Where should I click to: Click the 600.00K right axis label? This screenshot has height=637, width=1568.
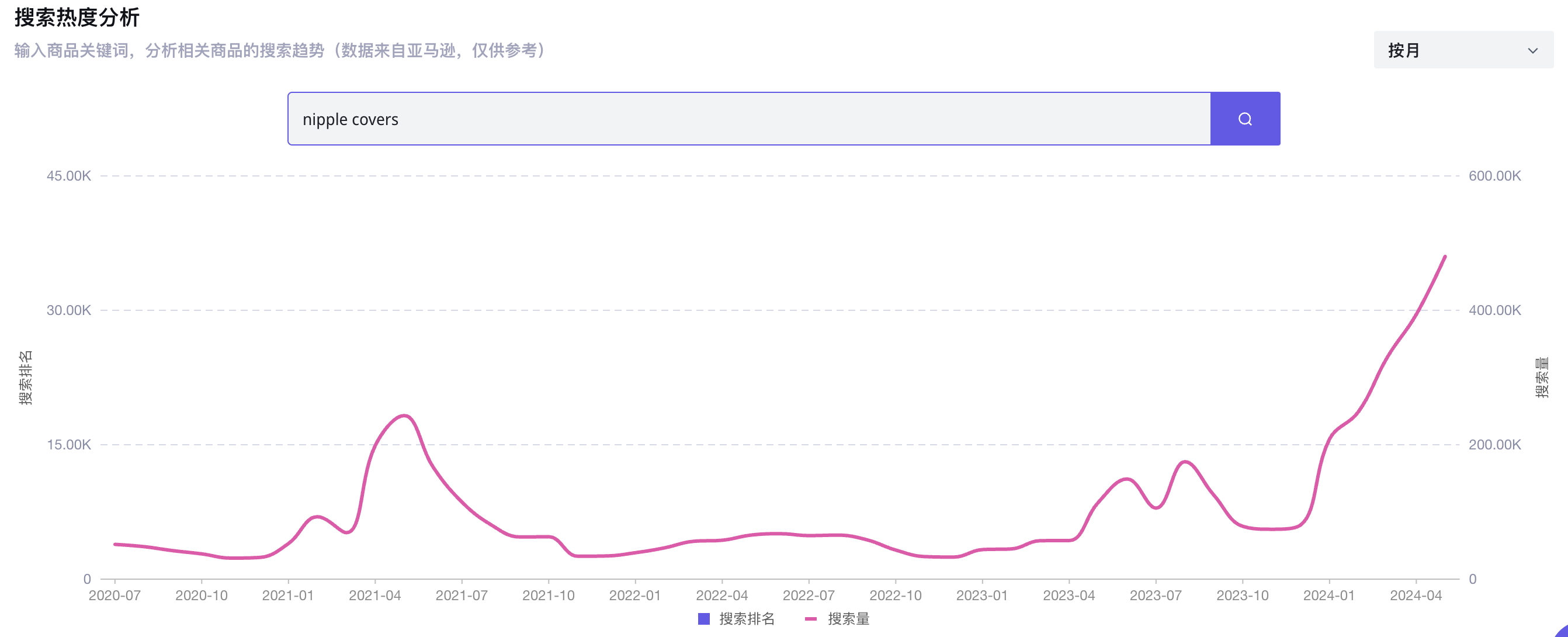[1494, 176]
